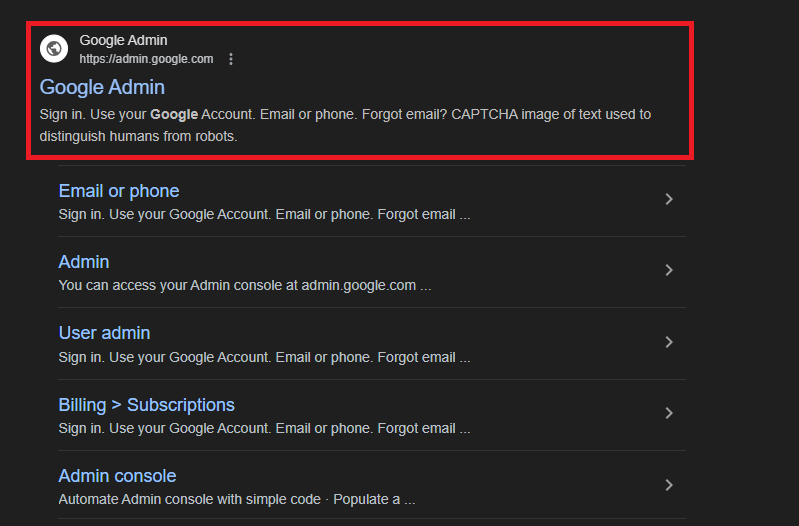Click the CAPTCHA description snippet under Google Admin
This screenshot has width=799, height=526.
345,125
